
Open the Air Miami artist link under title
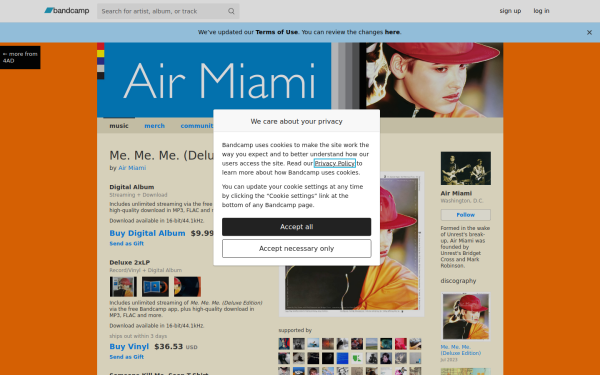[x=132, y=168]
